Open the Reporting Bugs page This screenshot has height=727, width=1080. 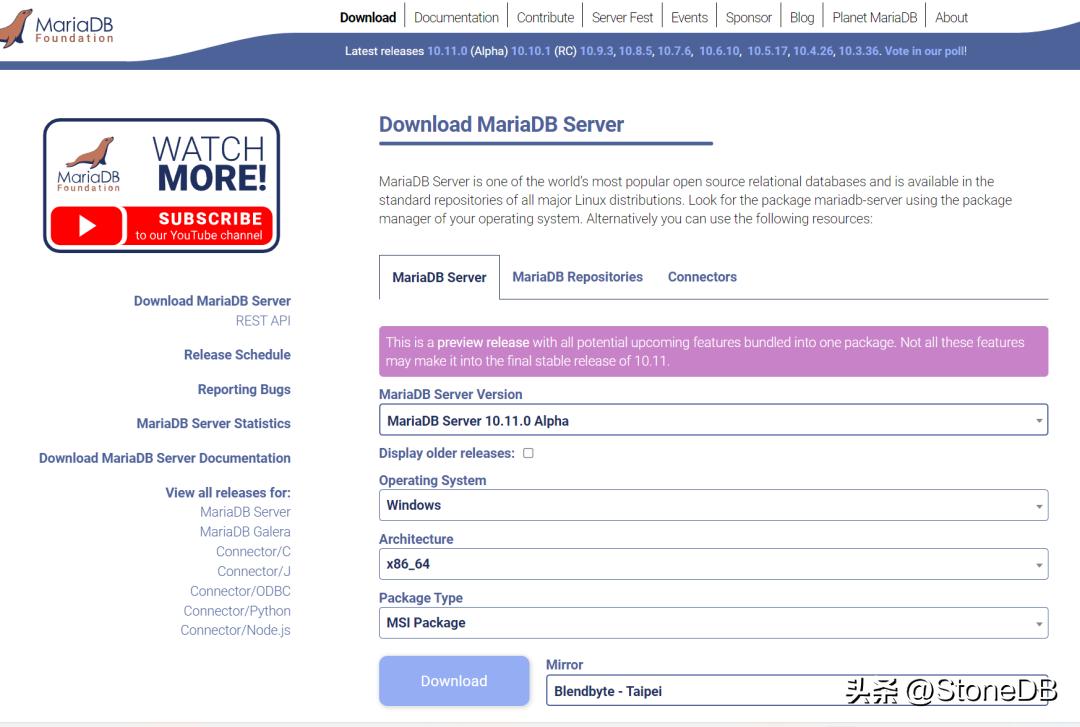tap(243, 389)
